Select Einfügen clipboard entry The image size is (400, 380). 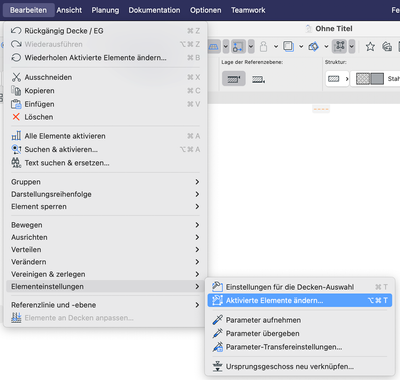click(105, 104)
